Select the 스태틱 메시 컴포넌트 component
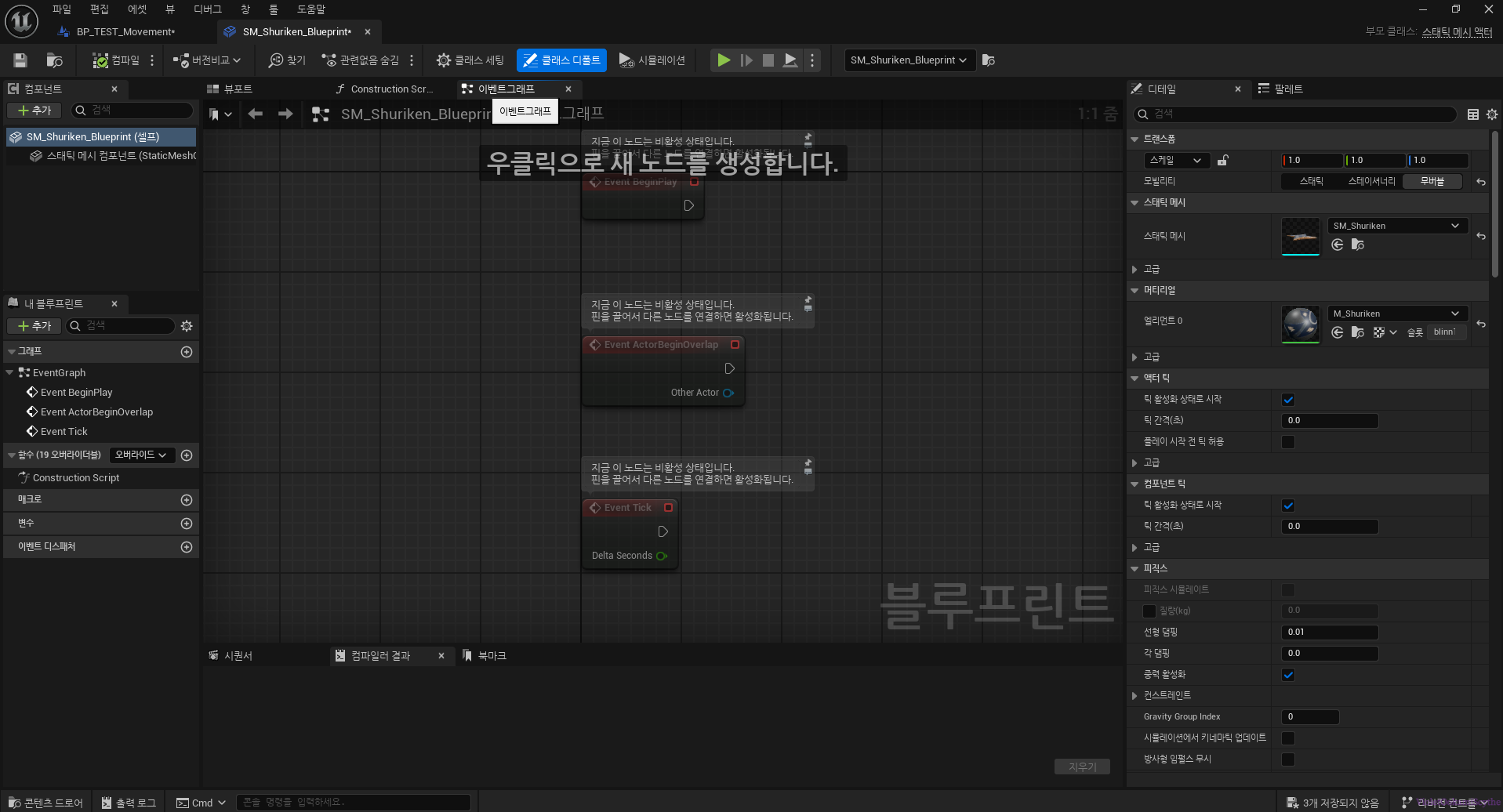Image resolution: width=1503 pixels, height=812 pixels. point(114,156)
